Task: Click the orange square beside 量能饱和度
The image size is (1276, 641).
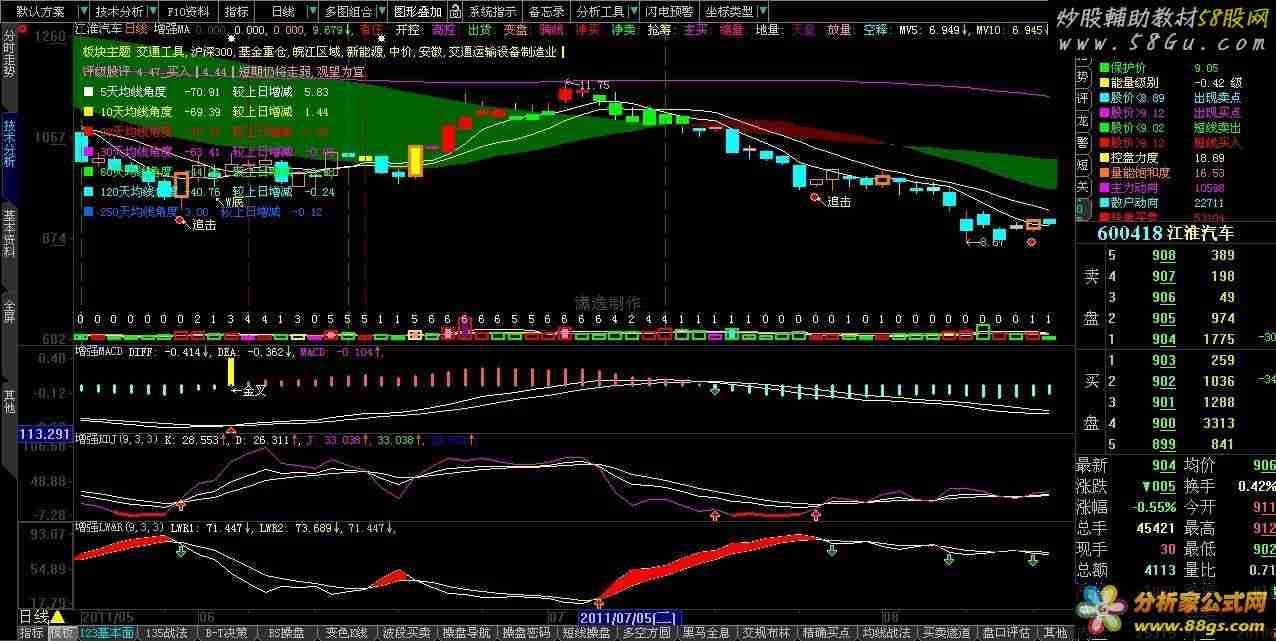Action: (x=1103, y=173)
